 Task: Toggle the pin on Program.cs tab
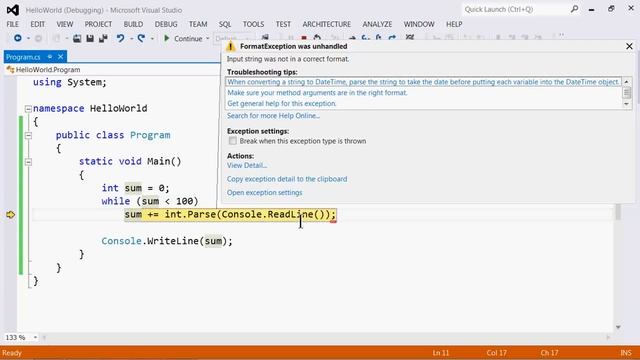50,56
